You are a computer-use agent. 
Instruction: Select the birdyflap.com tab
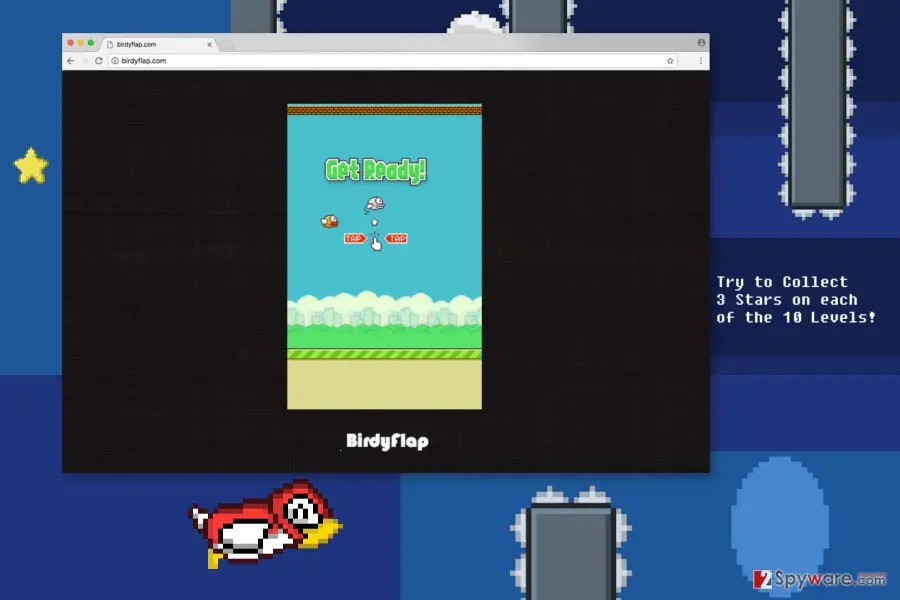click(x=159, y=44)
